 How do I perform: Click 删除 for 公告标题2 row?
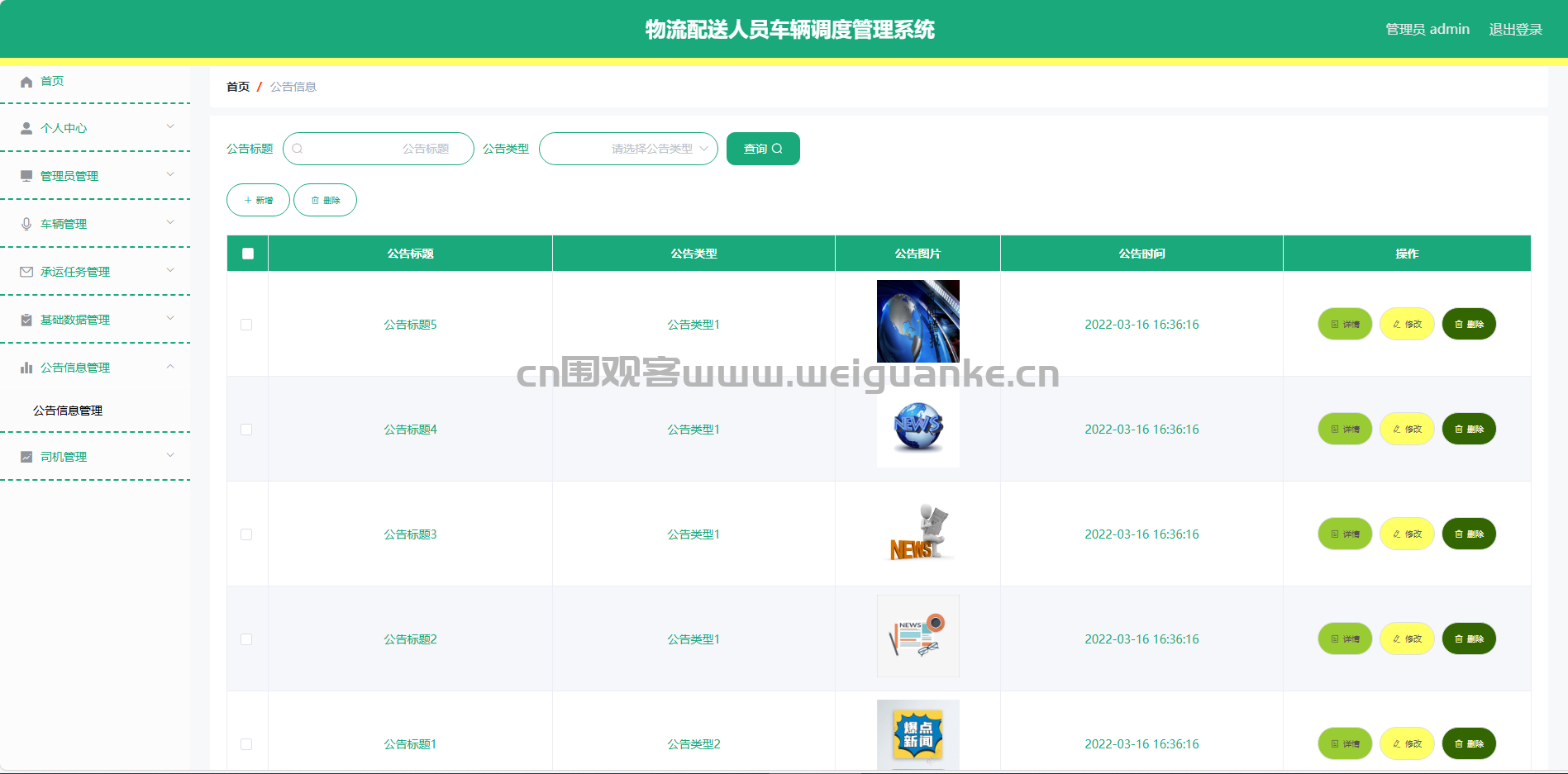point(1469,639)
